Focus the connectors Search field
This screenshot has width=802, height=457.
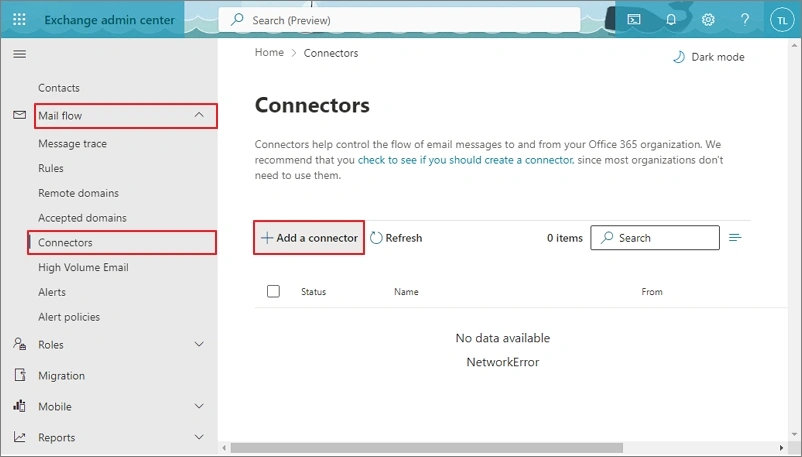[x=655, y=237]
